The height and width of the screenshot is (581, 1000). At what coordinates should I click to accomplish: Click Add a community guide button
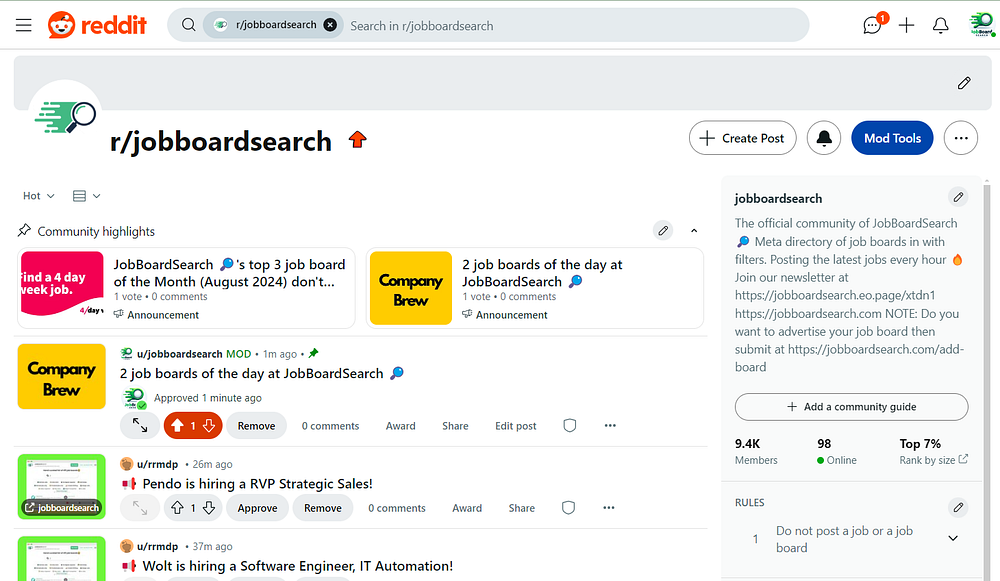click(851, 407)
